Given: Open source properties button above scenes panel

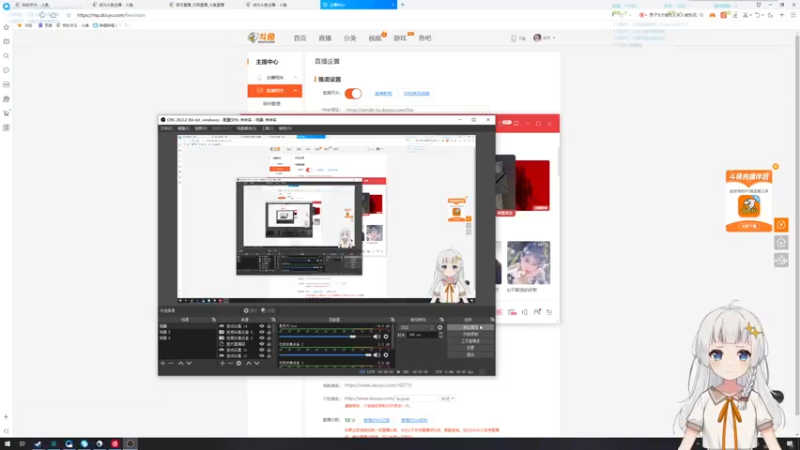Looking at the screenshot, I should pyautogui.click(x=250, y=310).
